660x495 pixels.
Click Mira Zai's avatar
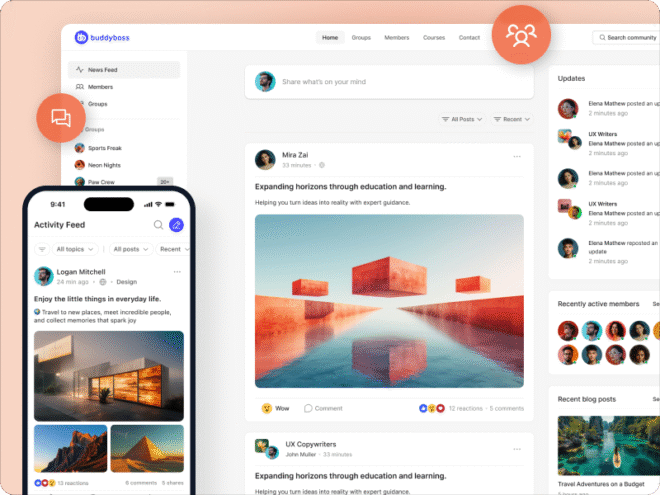click(x=265, y=160)
